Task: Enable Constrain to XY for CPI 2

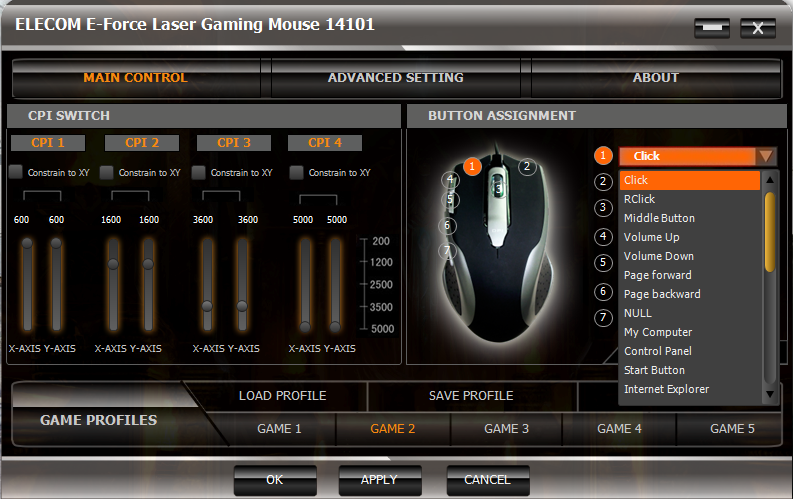Action: (107, 172)
